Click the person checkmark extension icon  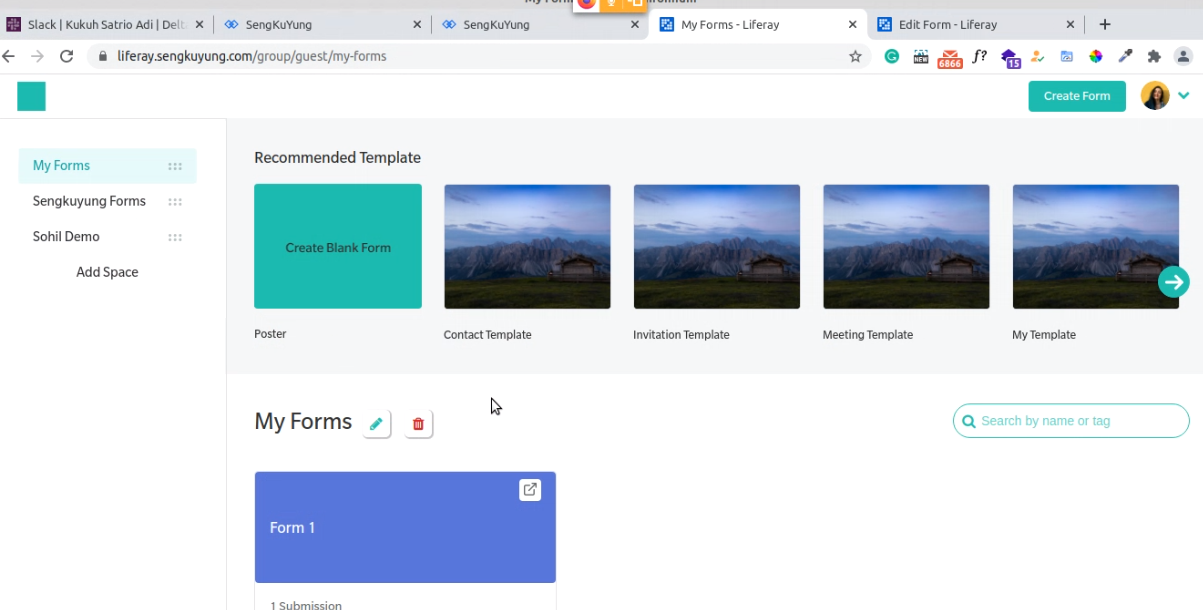click(x=1038, y=56)
